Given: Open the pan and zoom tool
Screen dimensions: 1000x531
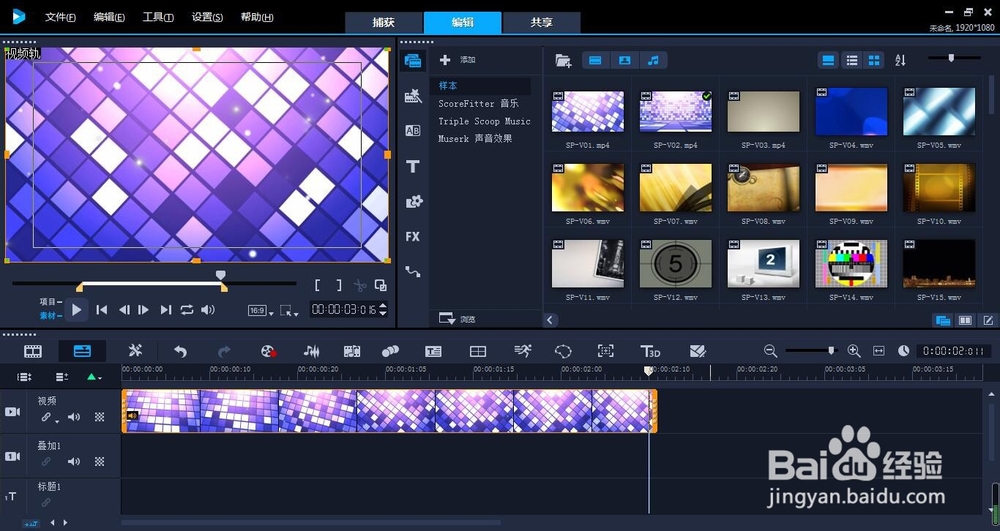Looking at the screenshot, I should [605, 351].
